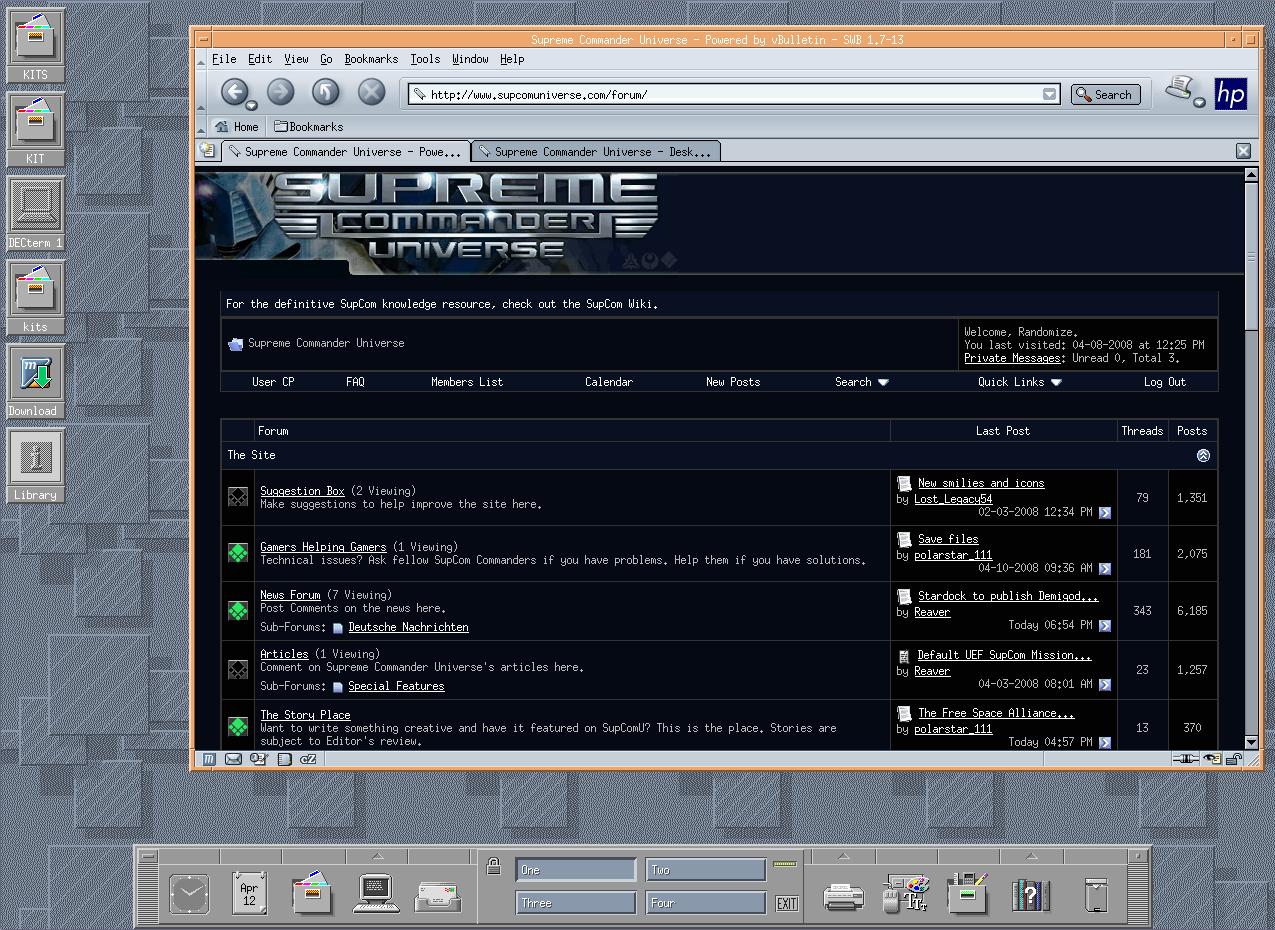Open the New Posts link
The image size is (1275, 930).
(x=733, y=382)
